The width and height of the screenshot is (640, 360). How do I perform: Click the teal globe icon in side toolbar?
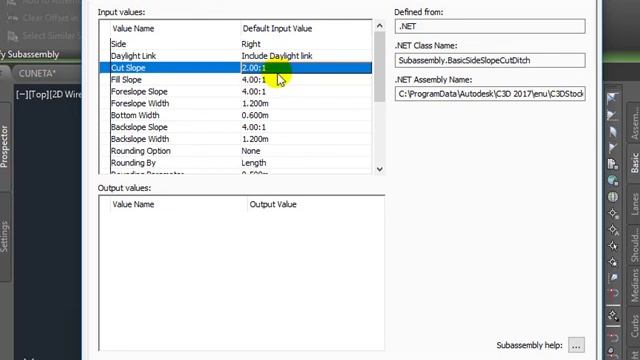click(613, 180)
